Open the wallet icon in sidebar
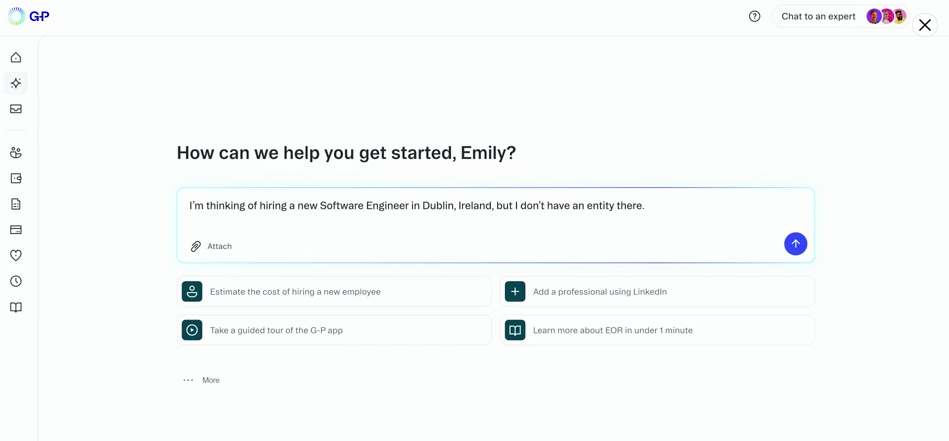This screenshot has width=949, height=441. point(16,178)
